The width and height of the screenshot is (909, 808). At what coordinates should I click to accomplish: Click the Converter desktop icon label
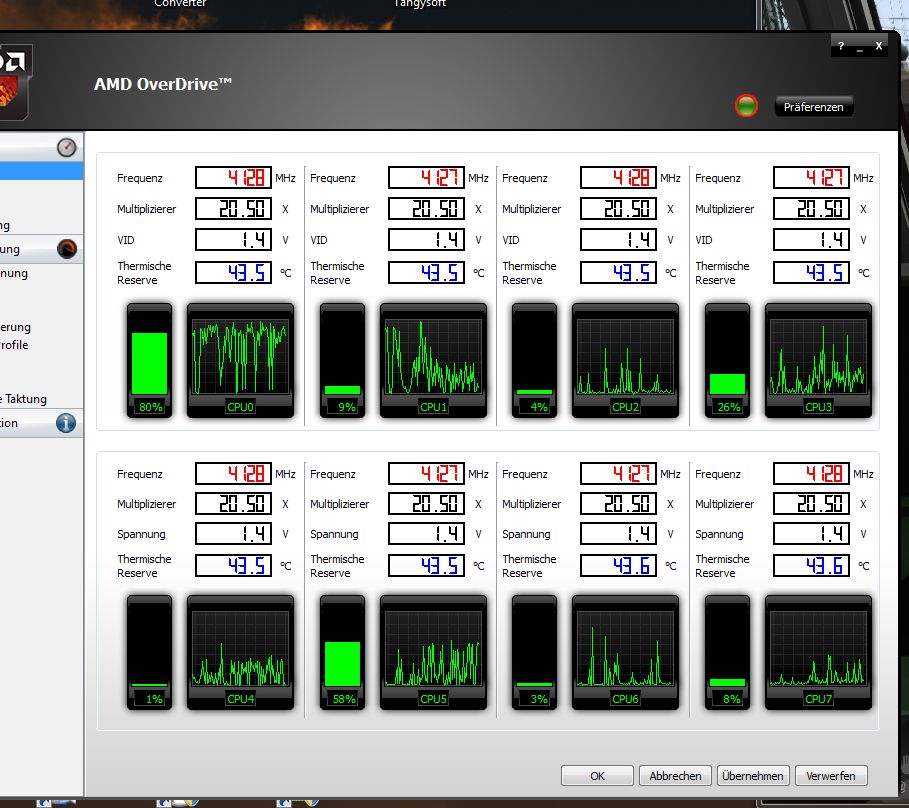pos(180,3)
